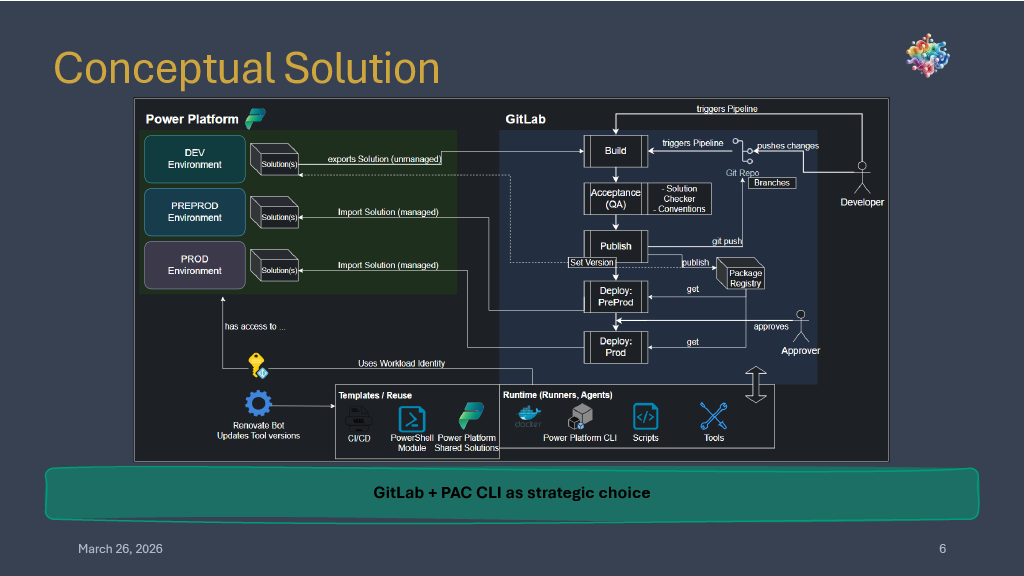Select the green GitLab + PAC CLI banner
This screenshot has height=576, width=1024.
pyautogui.click(x=511, y=493)
